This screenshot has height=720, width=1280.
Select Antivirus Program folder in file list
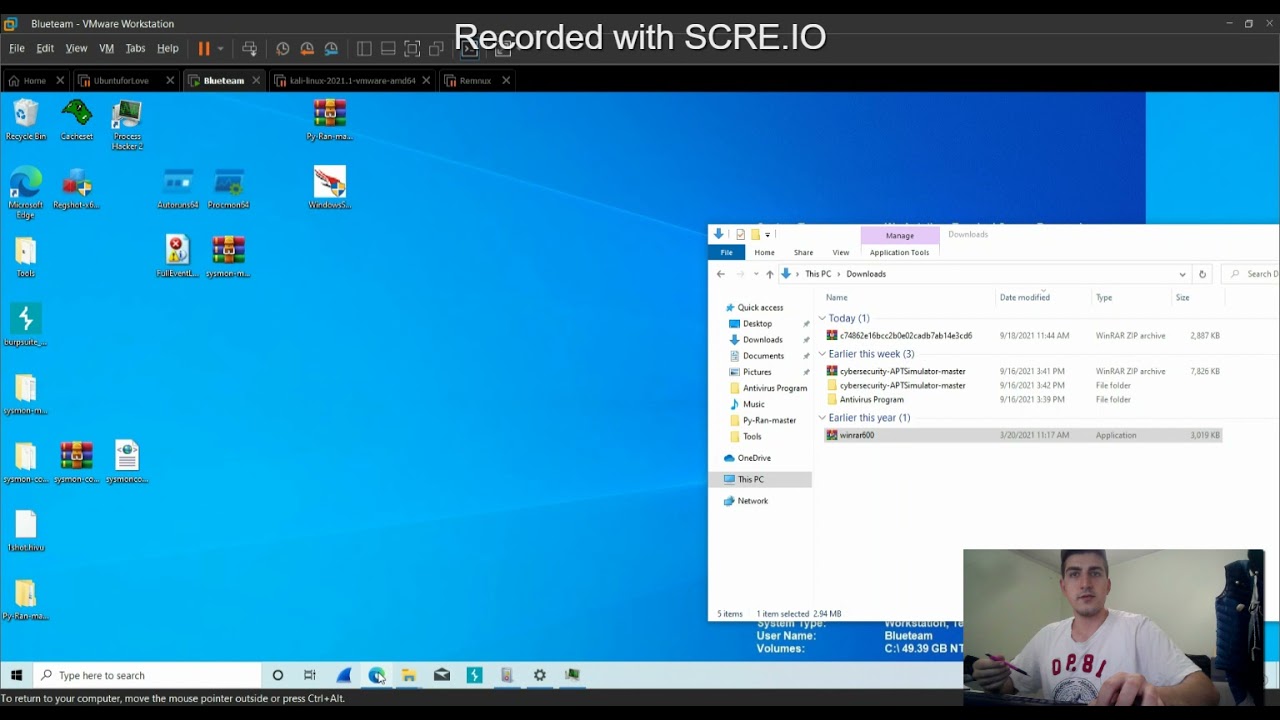(x=1022, y=400)
